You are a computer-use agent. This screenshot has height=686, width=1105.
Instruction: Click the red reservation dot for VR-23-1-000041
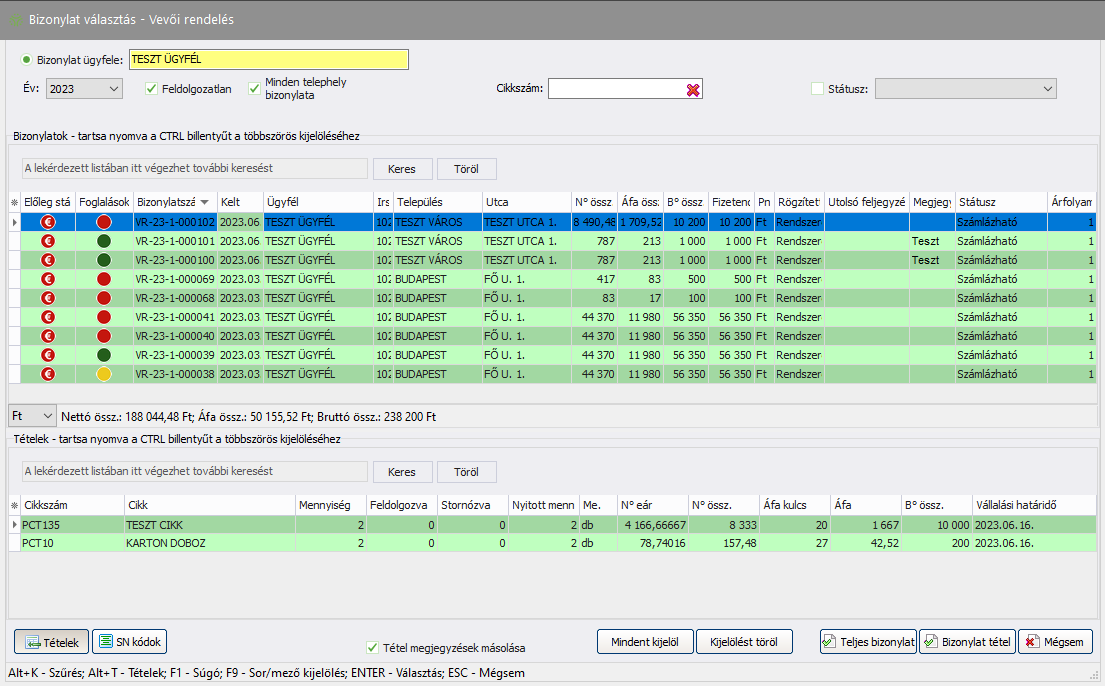coord(104,317)
